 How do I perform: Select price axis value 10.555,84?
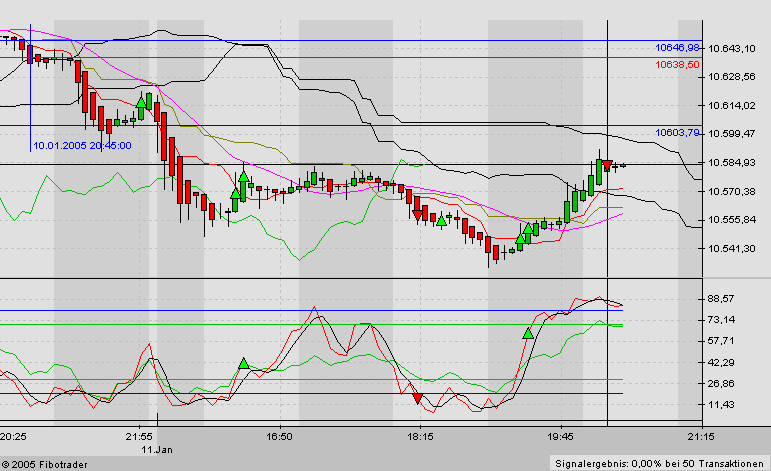point(732,220)
